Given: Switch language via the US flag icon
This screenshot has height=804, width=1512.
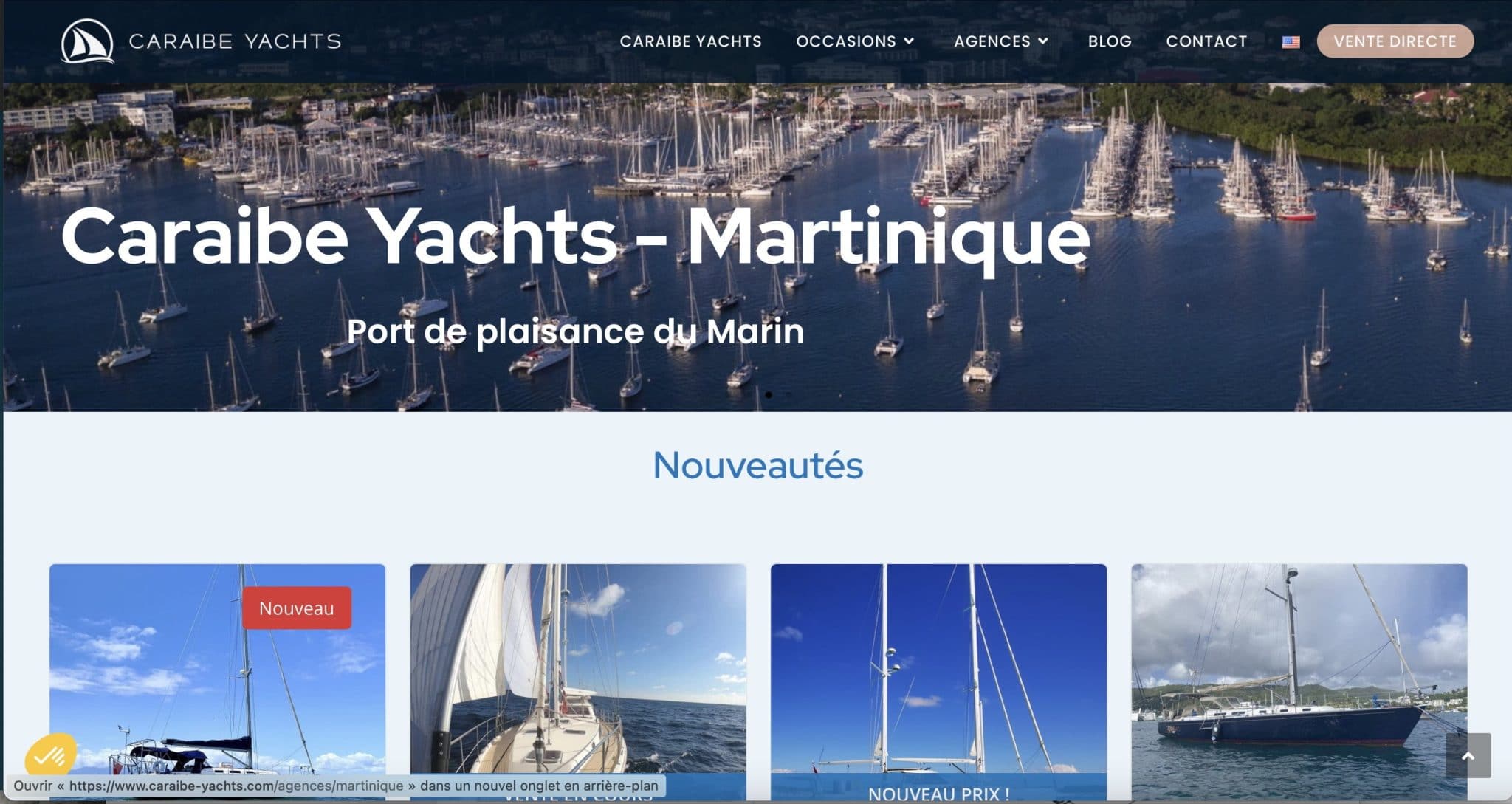Looking at the screenshot, I should 1291,42.
